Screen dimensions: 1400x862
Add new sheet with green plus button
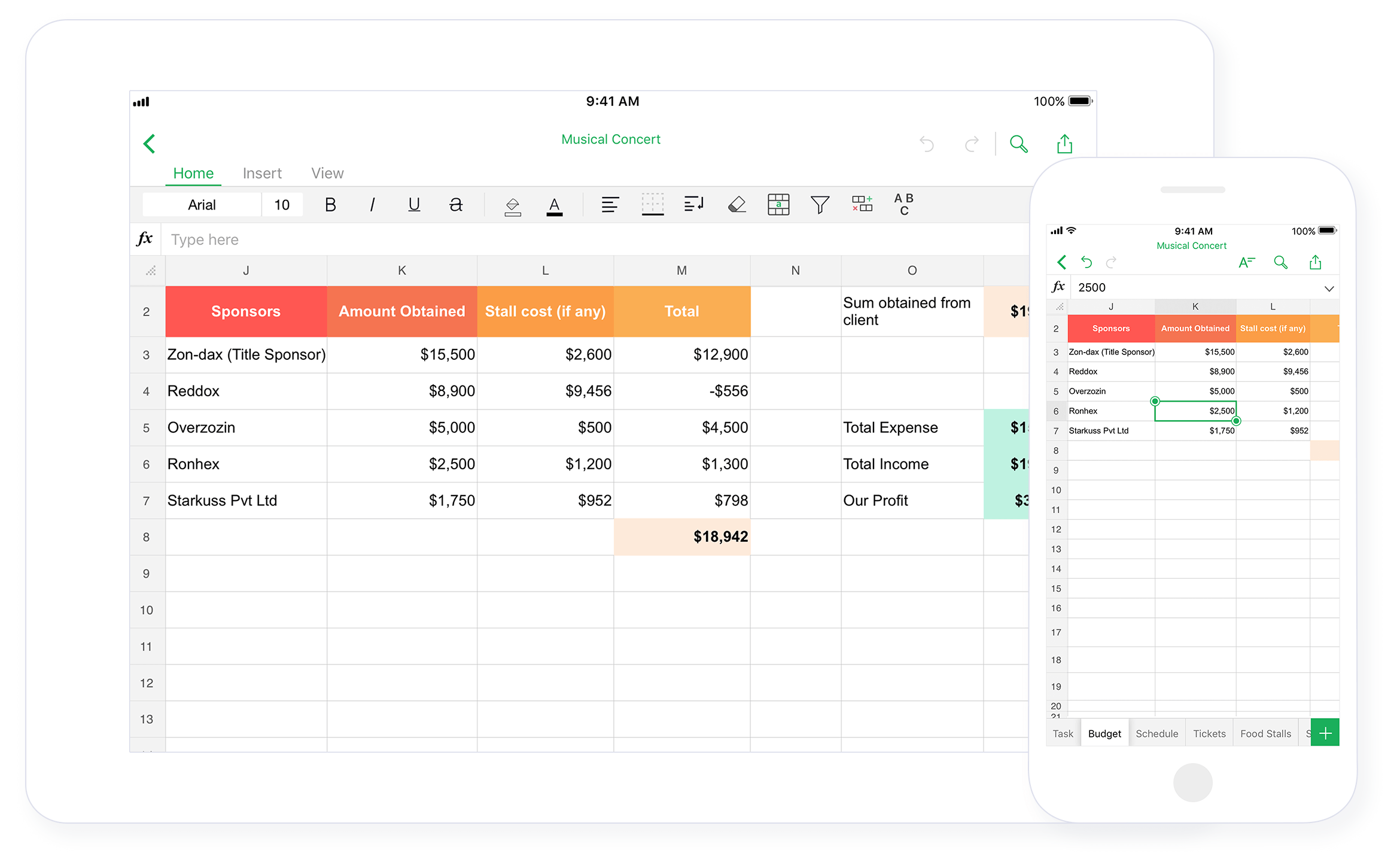(x=1325, y=733)
